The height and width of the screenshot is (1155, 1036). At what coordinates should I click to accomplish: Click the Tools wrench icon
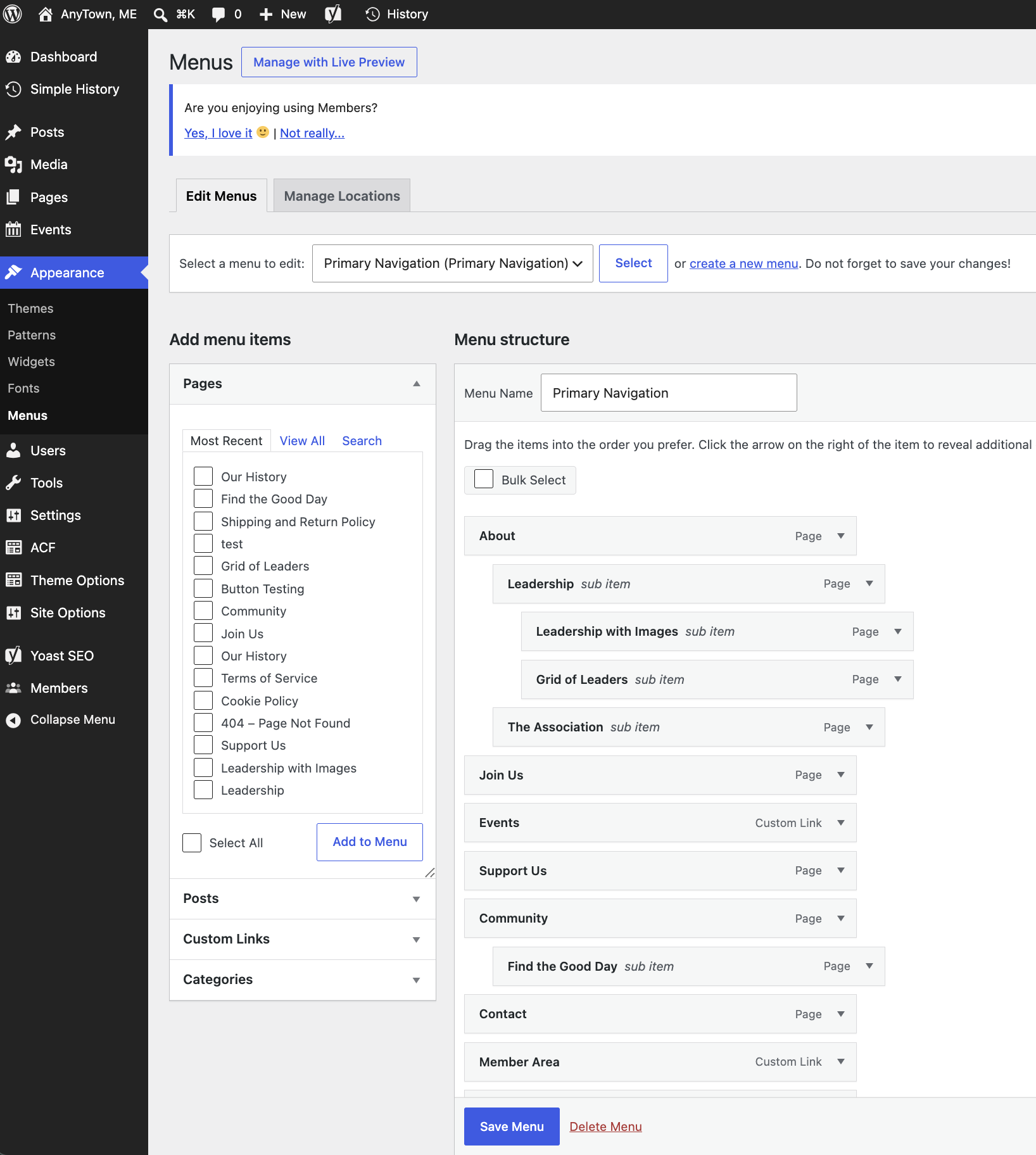coord(13,483)
